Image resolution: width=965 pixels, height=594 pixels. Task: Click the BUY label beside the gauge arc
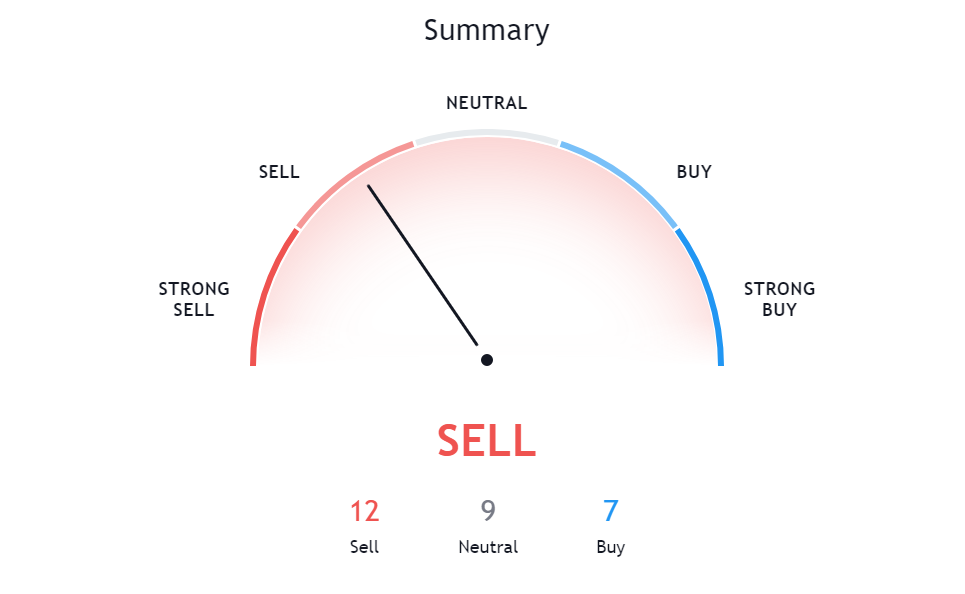point(694,172)
